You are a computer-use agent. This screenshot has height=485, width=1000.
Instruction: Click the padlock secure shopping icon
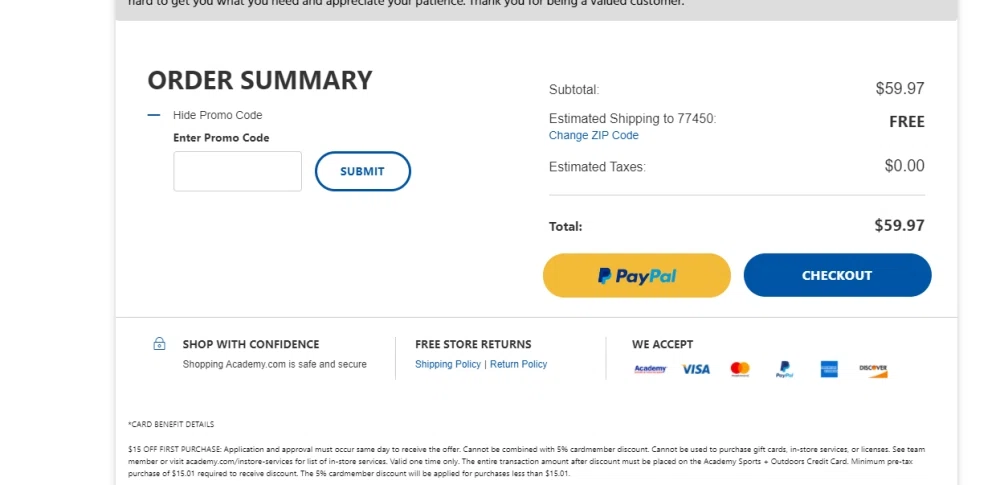159,344
